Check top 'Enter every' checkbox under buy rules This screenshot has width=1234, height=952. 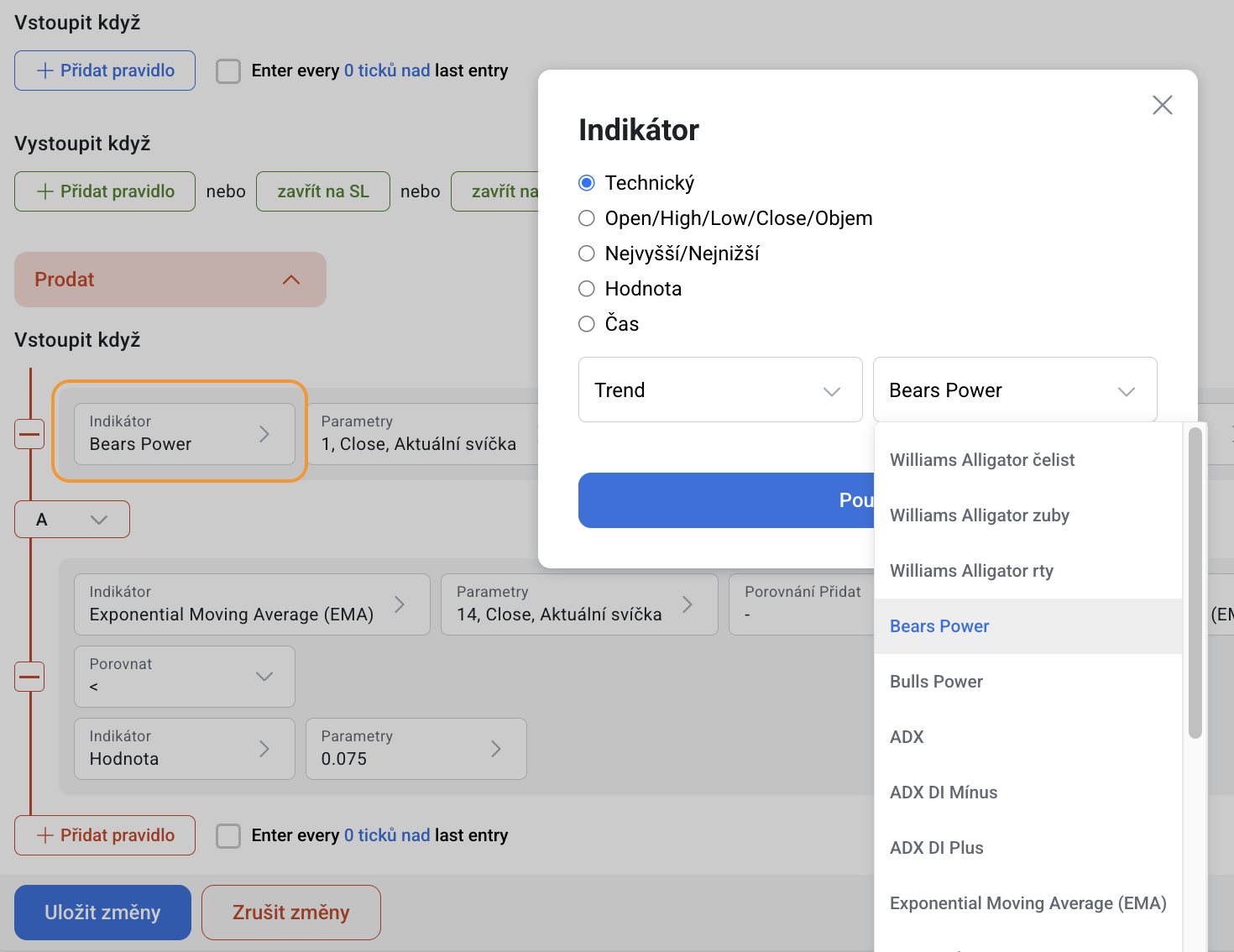(228, 71)
